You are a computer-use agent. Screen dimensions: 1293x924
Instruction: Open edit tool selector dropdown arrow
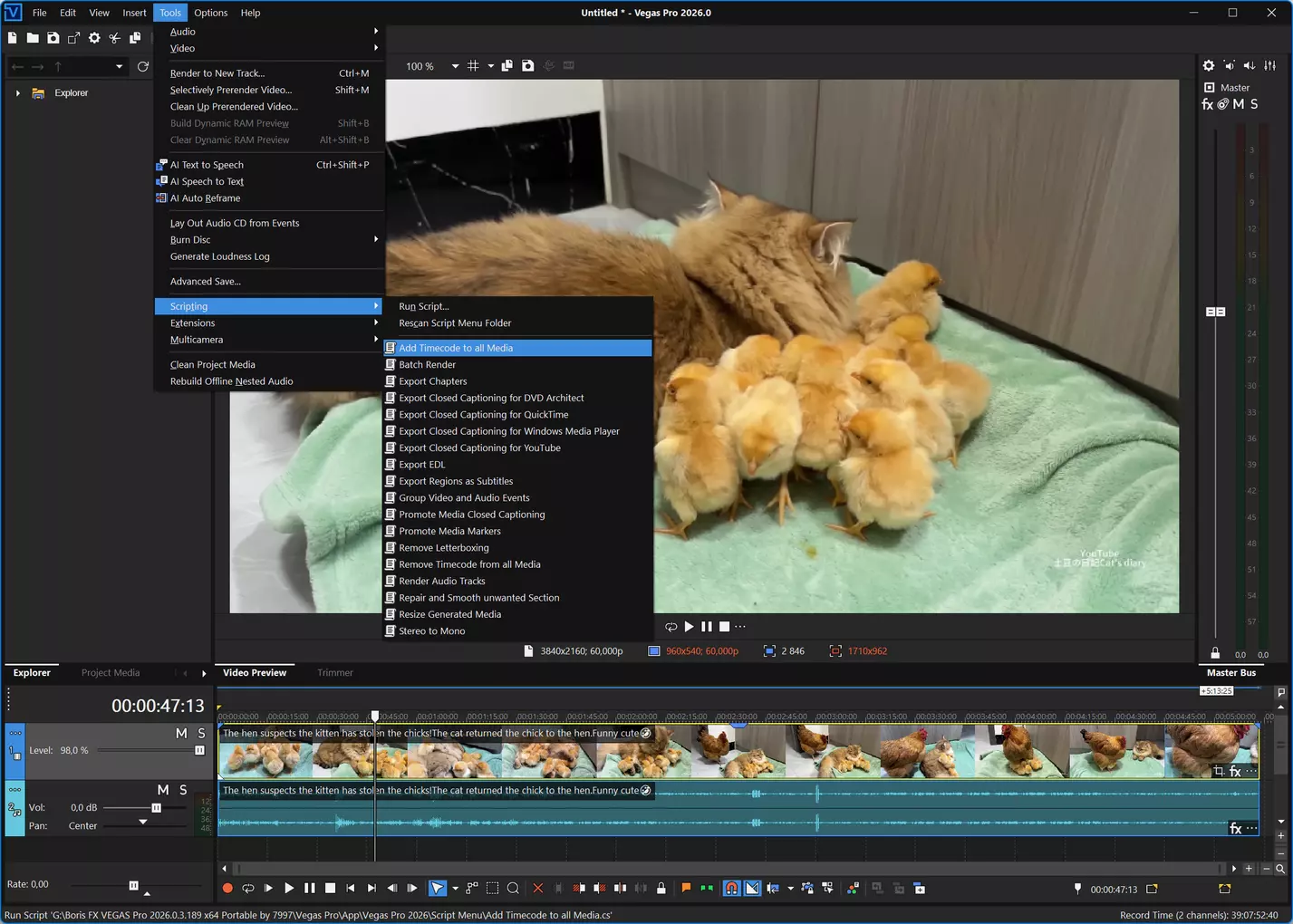click(x=455, y=889)
